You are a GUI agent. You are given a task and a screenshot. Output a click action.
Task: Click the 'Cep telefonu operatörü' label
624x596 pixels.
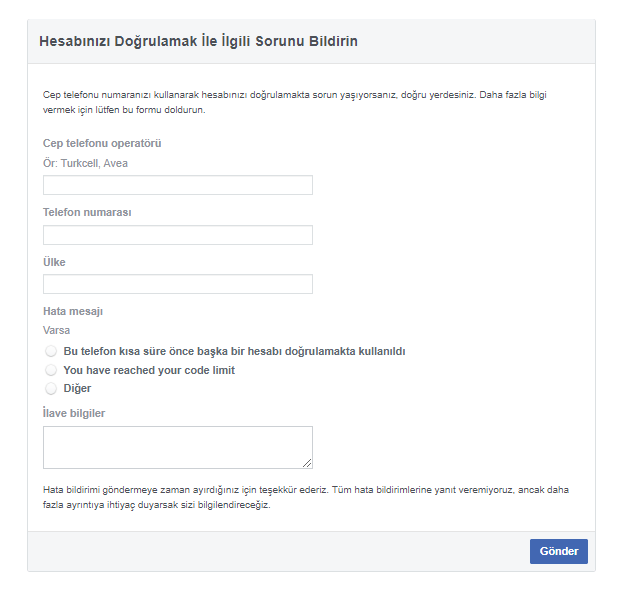tap(102, 143)
